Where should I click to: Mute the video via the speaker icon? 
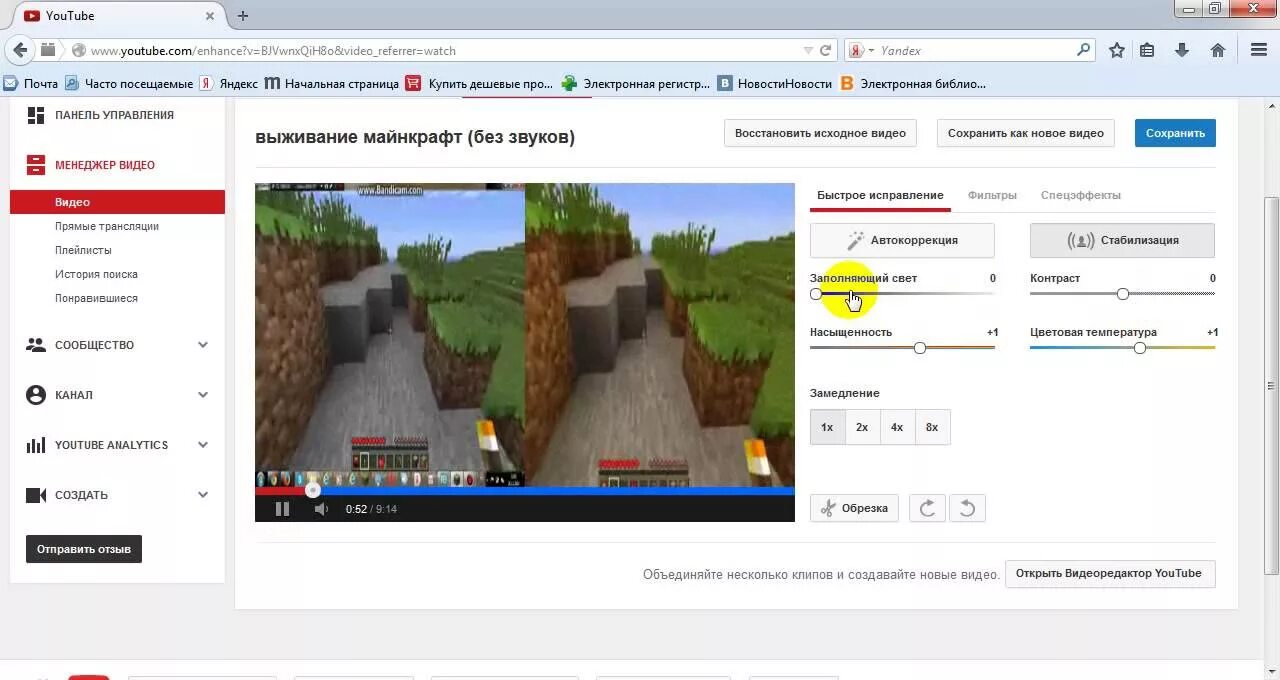tap(321, 509)
